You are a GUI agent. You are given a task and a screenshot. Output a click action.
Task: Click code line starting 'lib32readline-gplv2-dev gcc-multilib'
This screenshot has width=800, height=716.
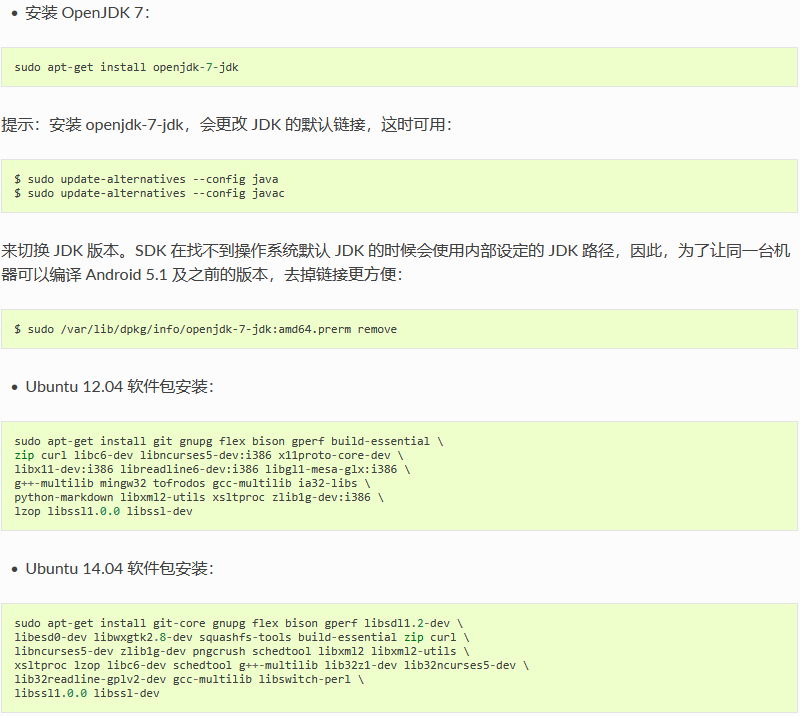click(189, 679)
